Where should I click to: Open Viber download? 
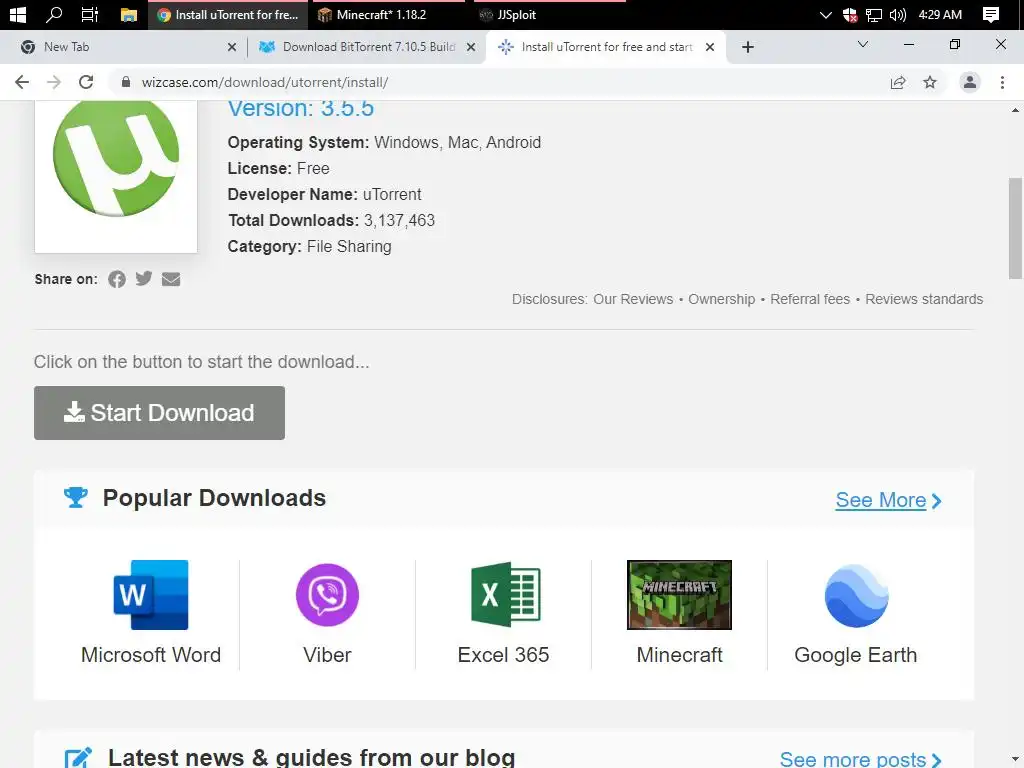click(x=327, y=614)
